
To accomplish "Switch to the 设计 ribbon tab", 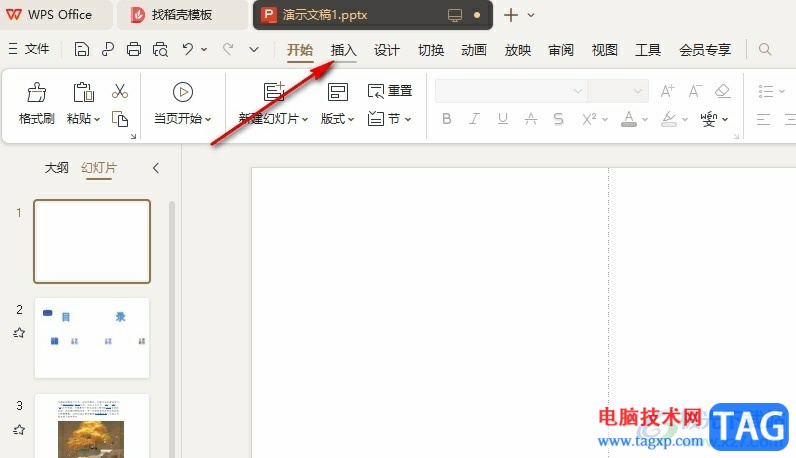I will (387, 50).
